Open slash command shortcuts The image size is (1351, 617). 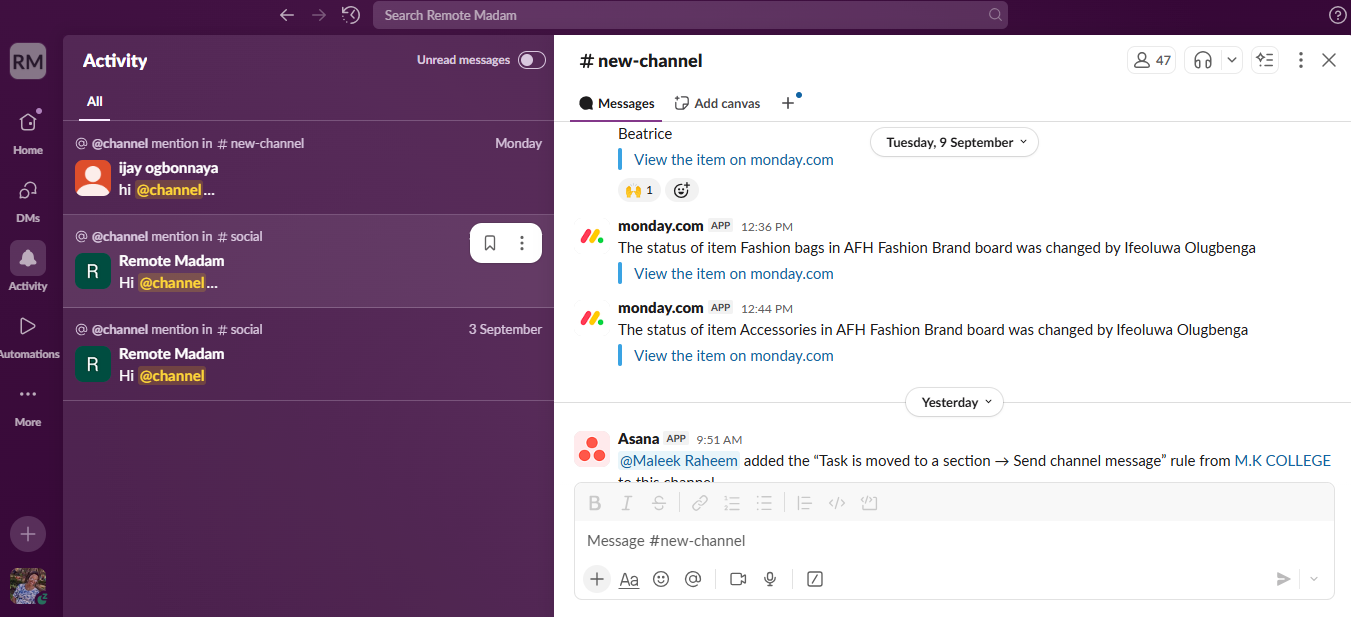(815, 579)
